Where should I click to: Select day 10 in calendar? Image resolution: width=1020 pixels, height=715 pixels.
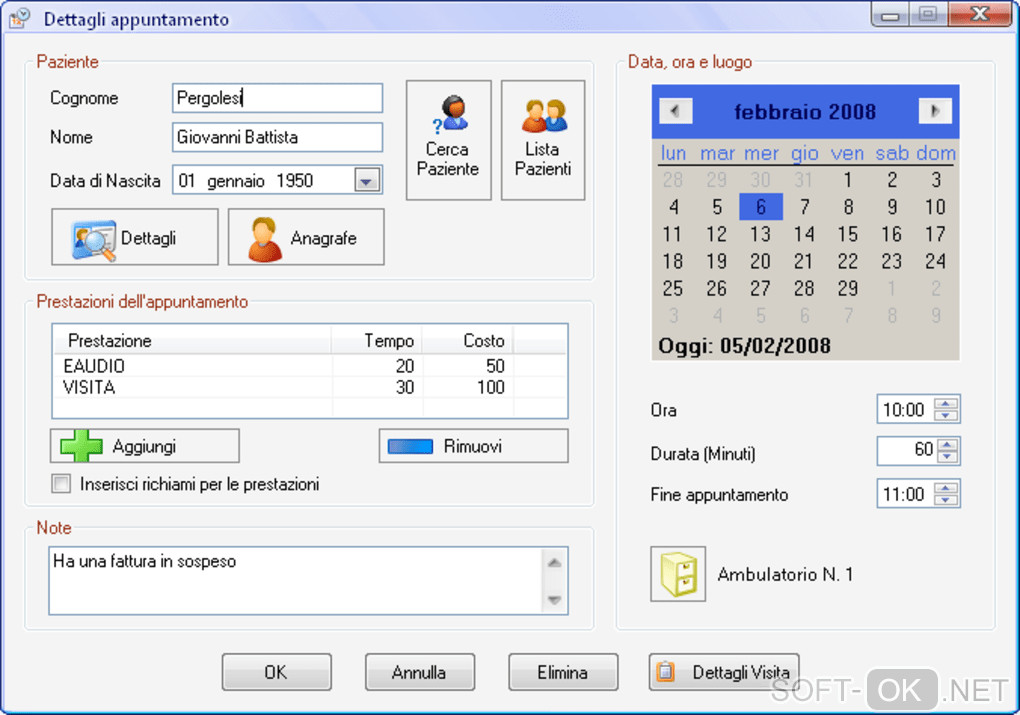point(935,207)
